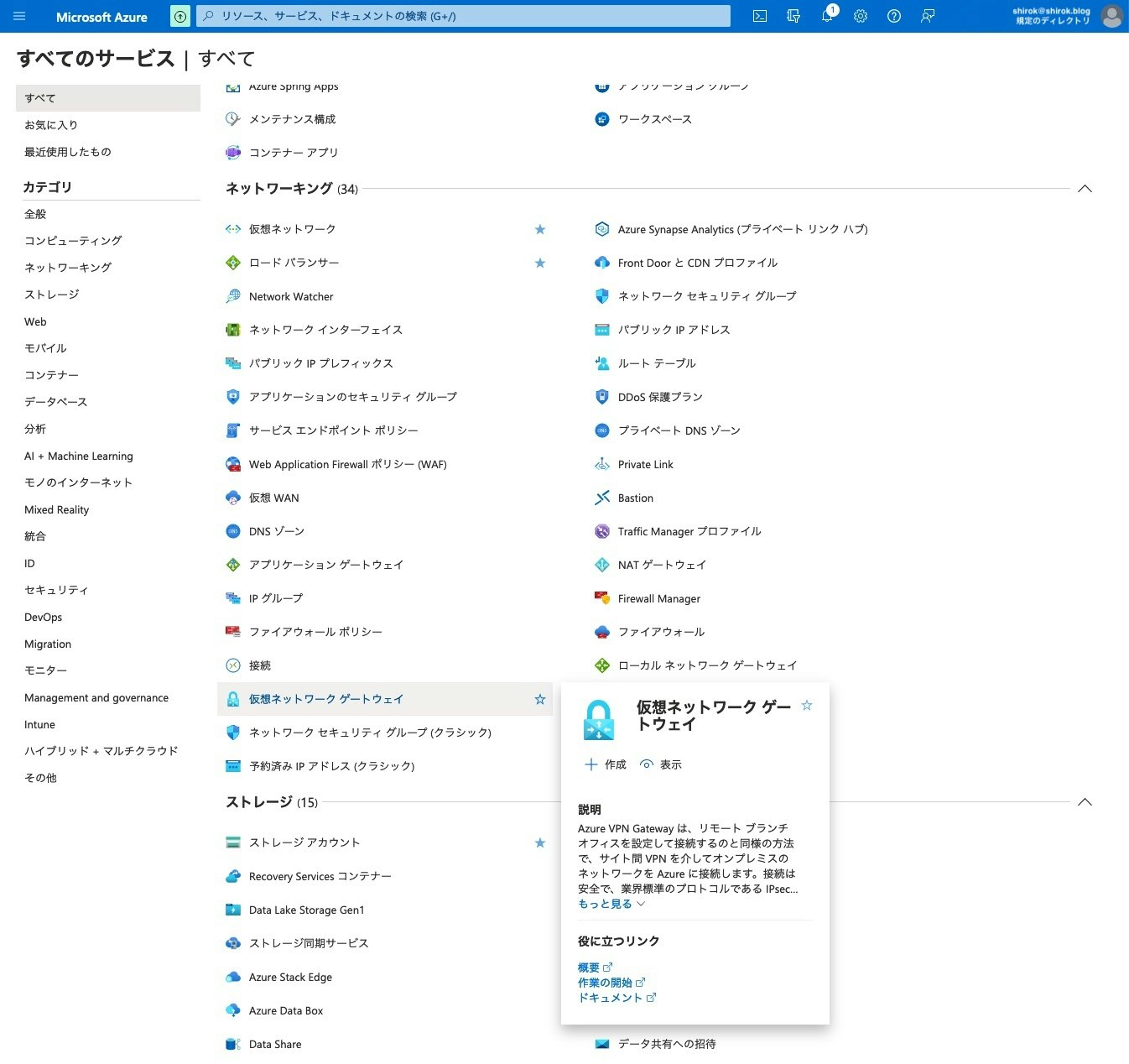
Task: Open 予約済み IP アドレス (クラシック)
Action: (332, 766)
